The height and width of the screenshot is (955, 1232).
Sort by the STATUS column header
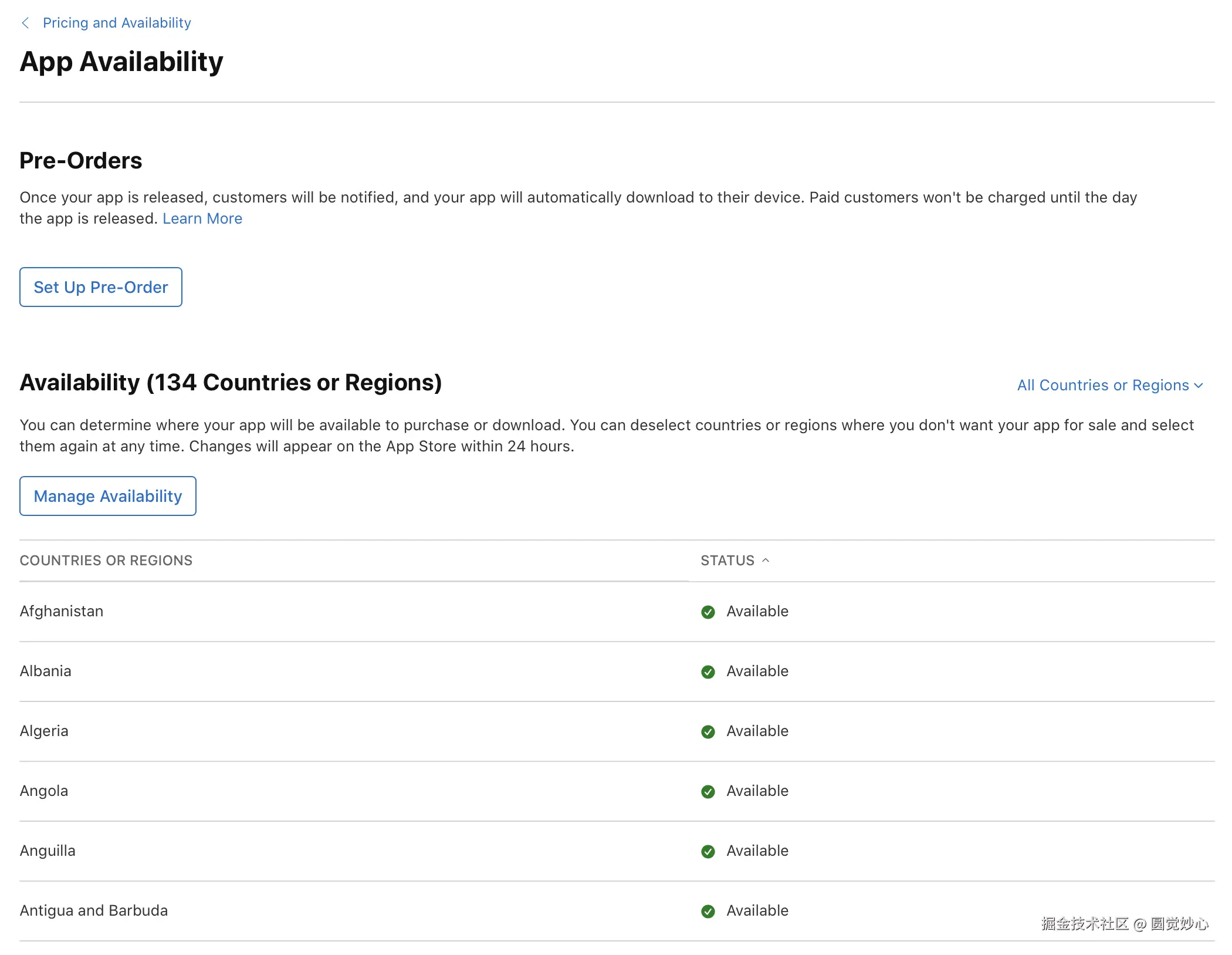(x=727, y=561)
